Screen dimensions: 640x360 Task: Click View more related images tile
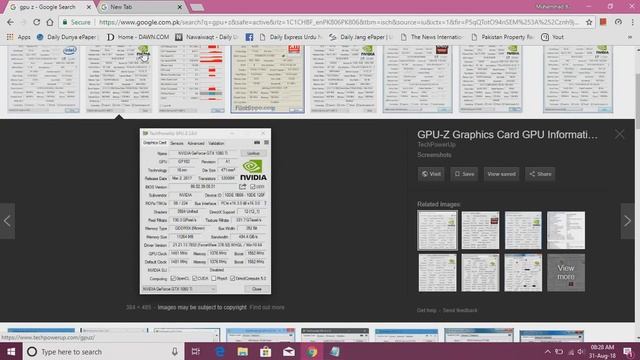566,273
